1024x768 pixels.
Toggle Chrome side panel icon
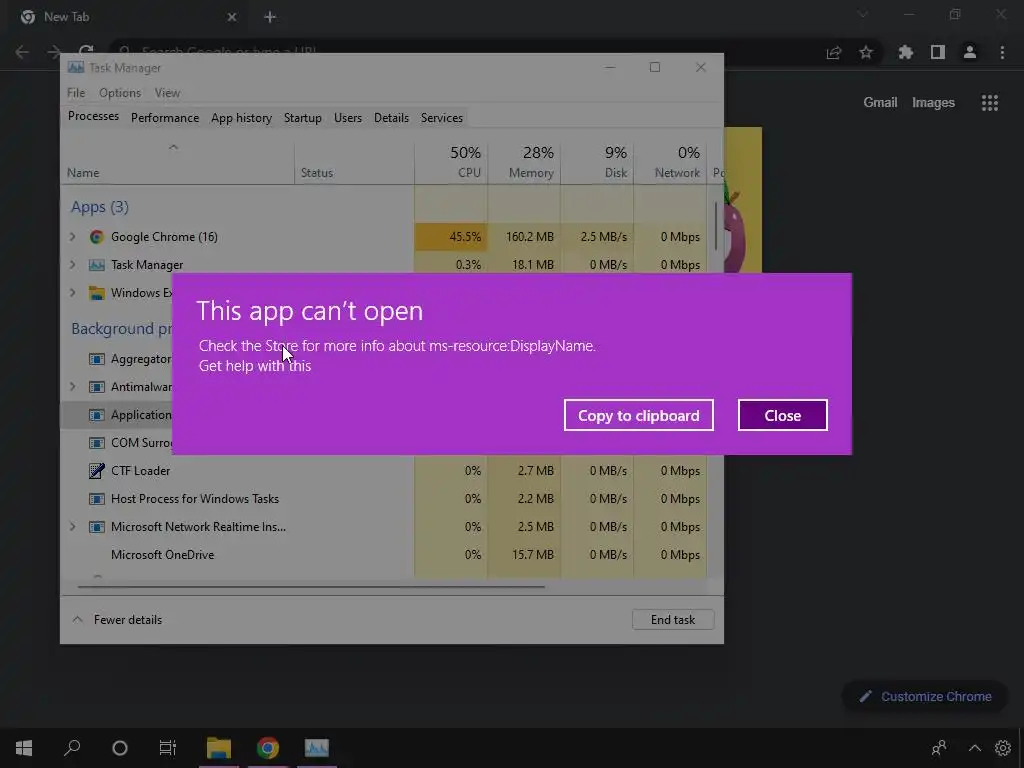(x=938, y=52)
